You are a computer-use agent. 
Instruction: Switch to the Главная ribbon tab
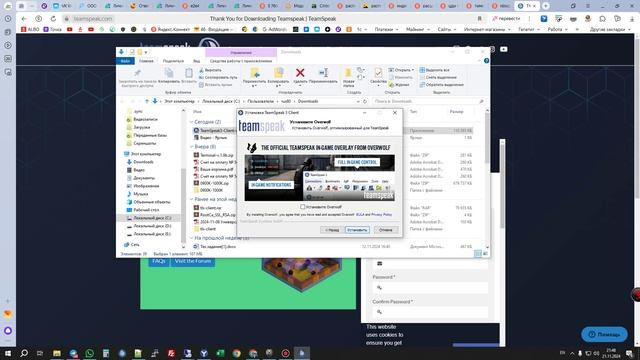click(x=146, y=61)
